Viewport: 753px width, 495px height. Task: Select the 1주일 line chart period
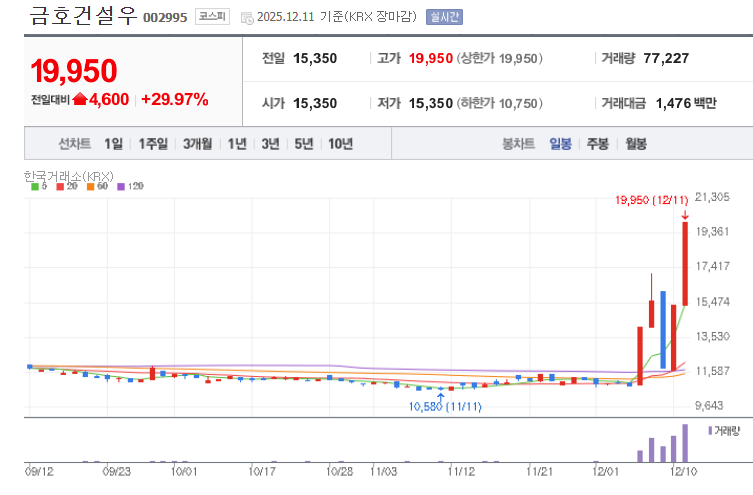153,144
